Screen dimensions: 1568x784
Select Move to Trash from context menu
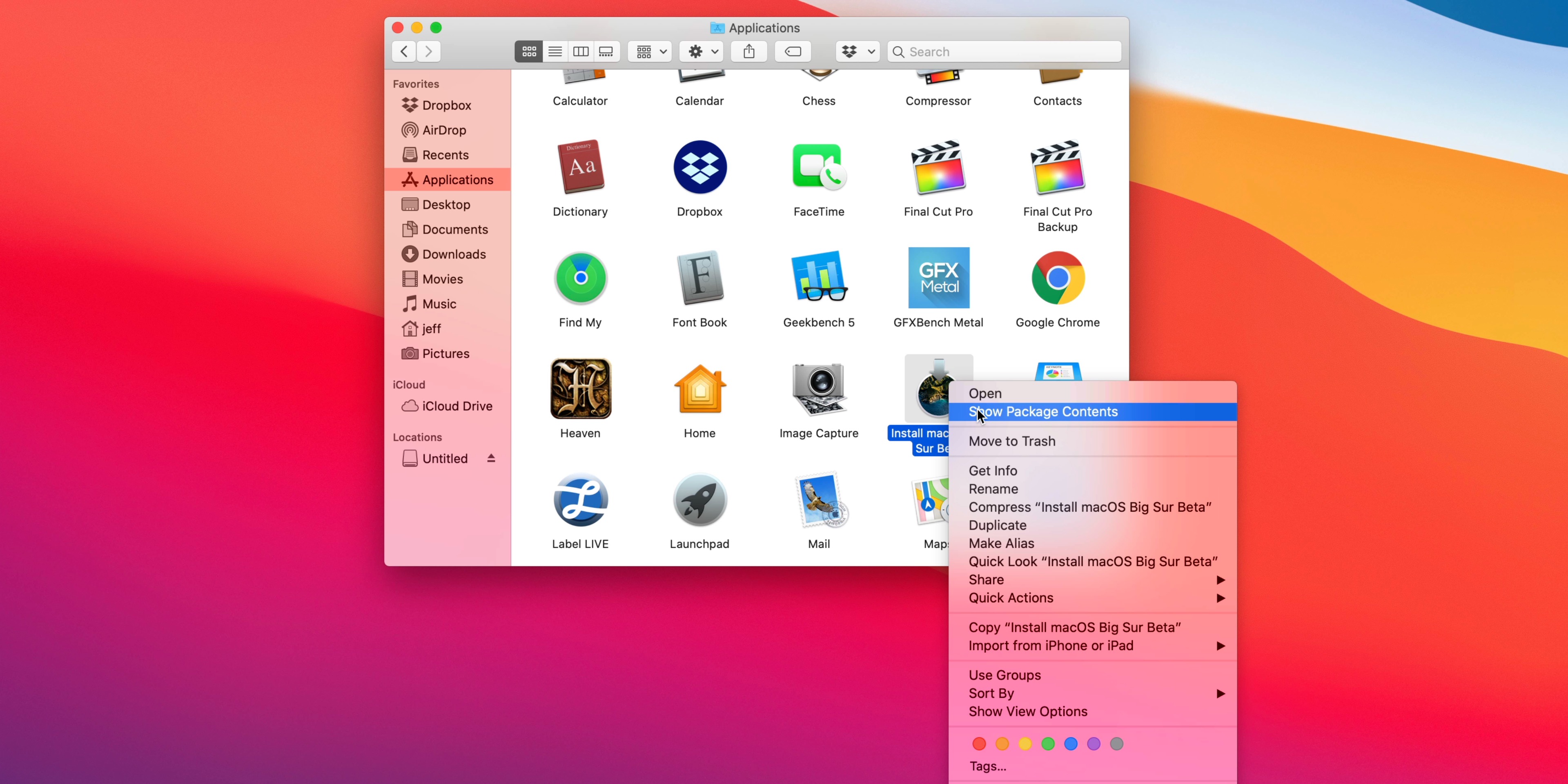coord(1012,441)
